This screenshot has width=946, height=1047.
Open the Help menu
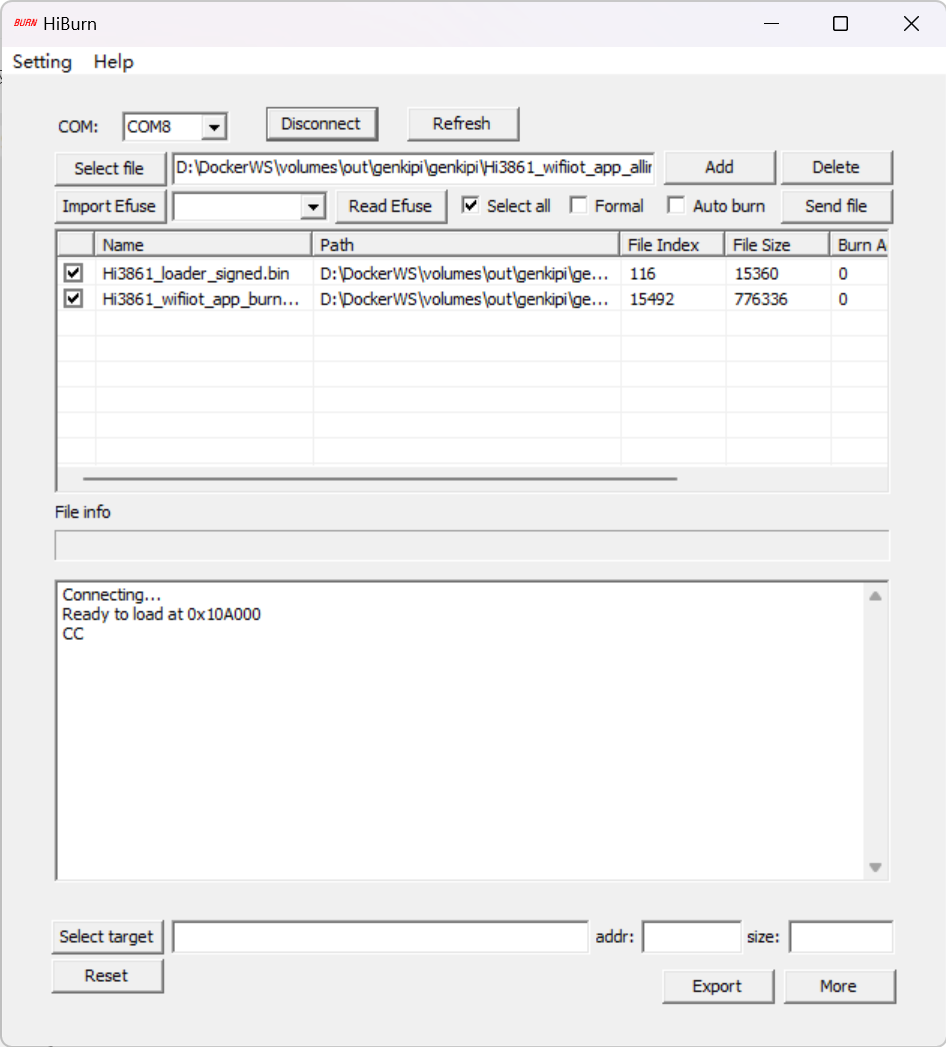coord(113,62)
